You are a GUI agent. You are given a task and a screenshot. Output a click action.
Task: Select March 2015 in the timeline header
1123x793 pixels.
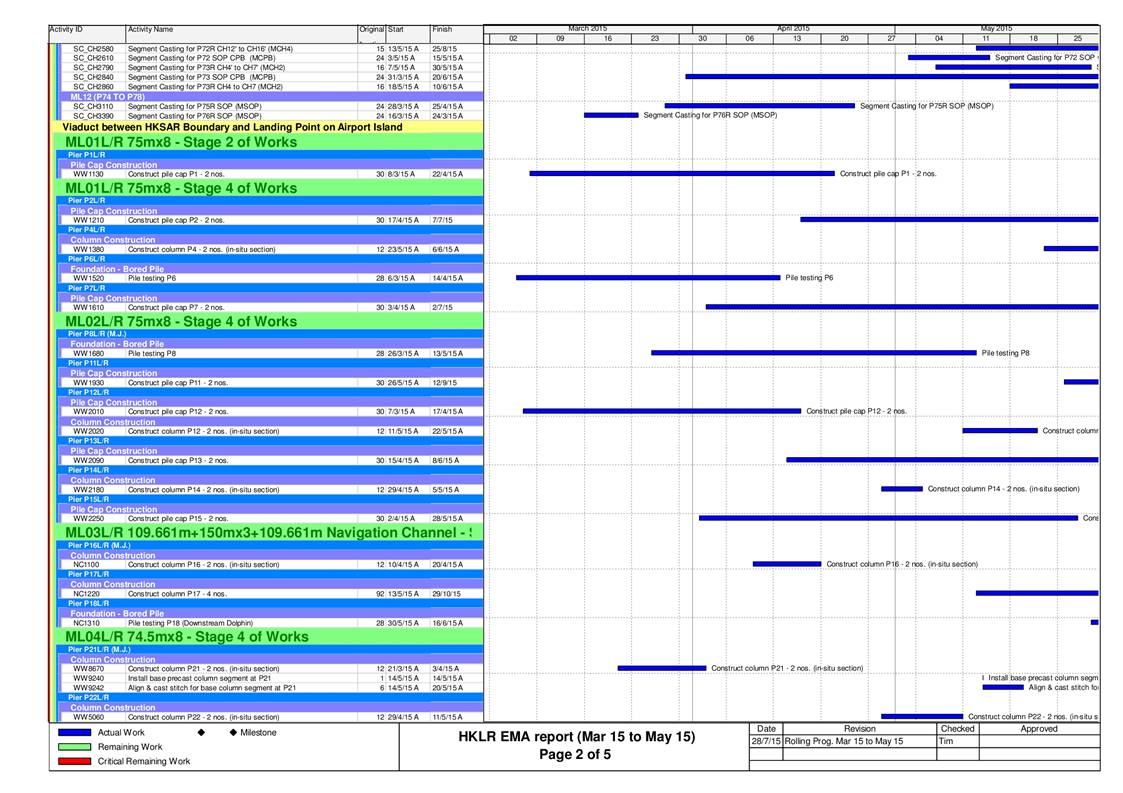click(587, 29)
